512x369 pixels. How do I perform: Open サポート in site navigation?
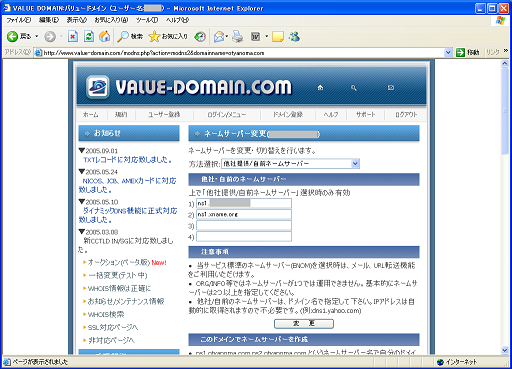coord(366,115)
